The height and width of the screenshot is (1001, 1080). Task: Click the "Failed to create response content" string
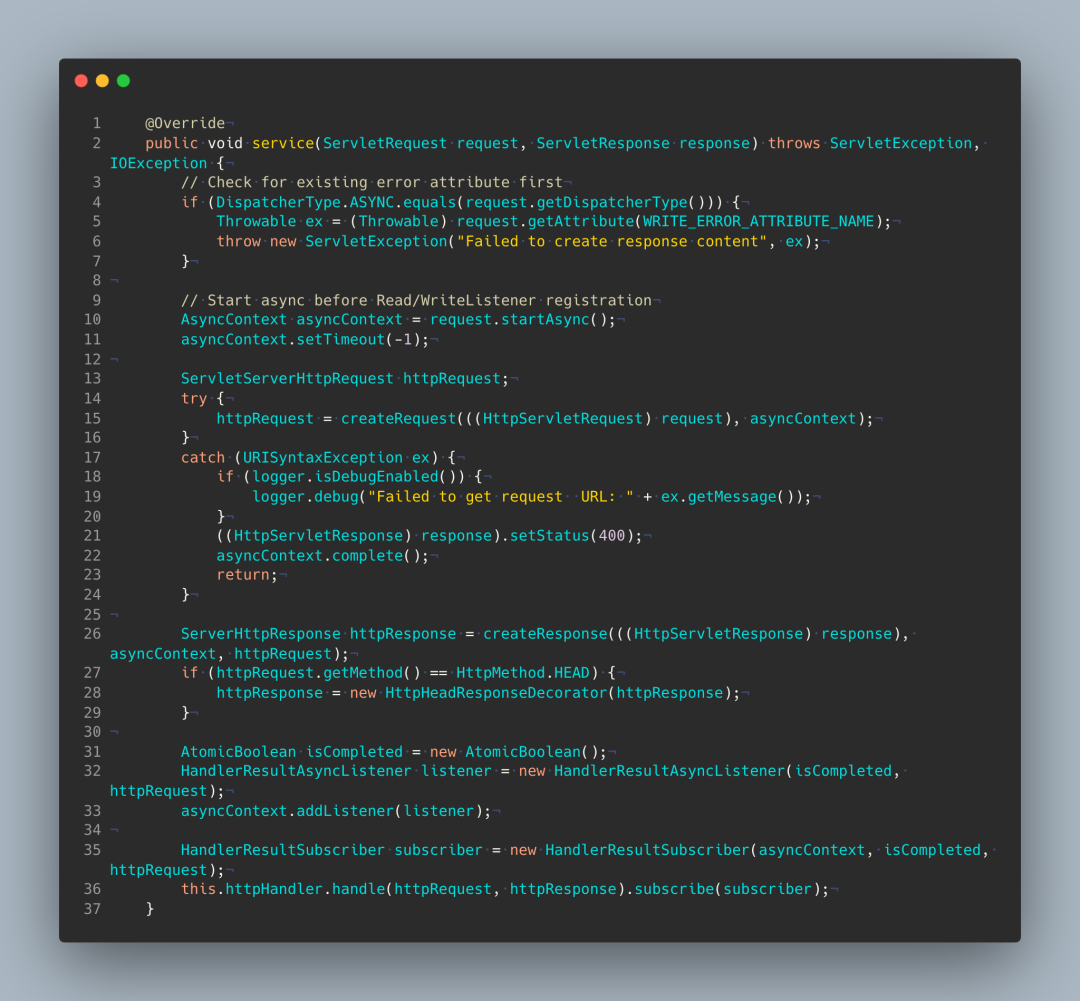(x=612, y=242)
